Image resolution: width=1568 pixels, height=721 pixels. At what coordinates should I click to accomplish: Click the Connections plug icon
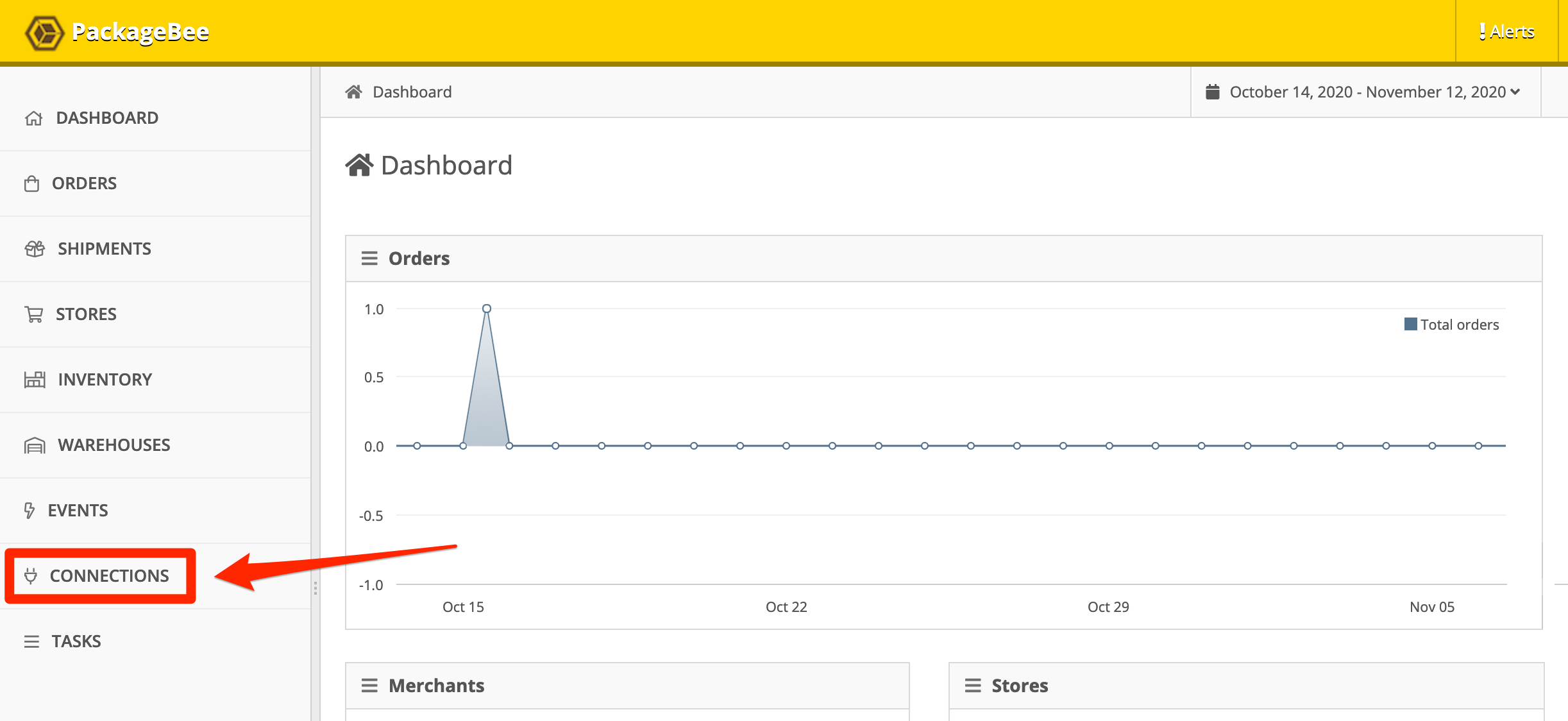click(31, 576)
